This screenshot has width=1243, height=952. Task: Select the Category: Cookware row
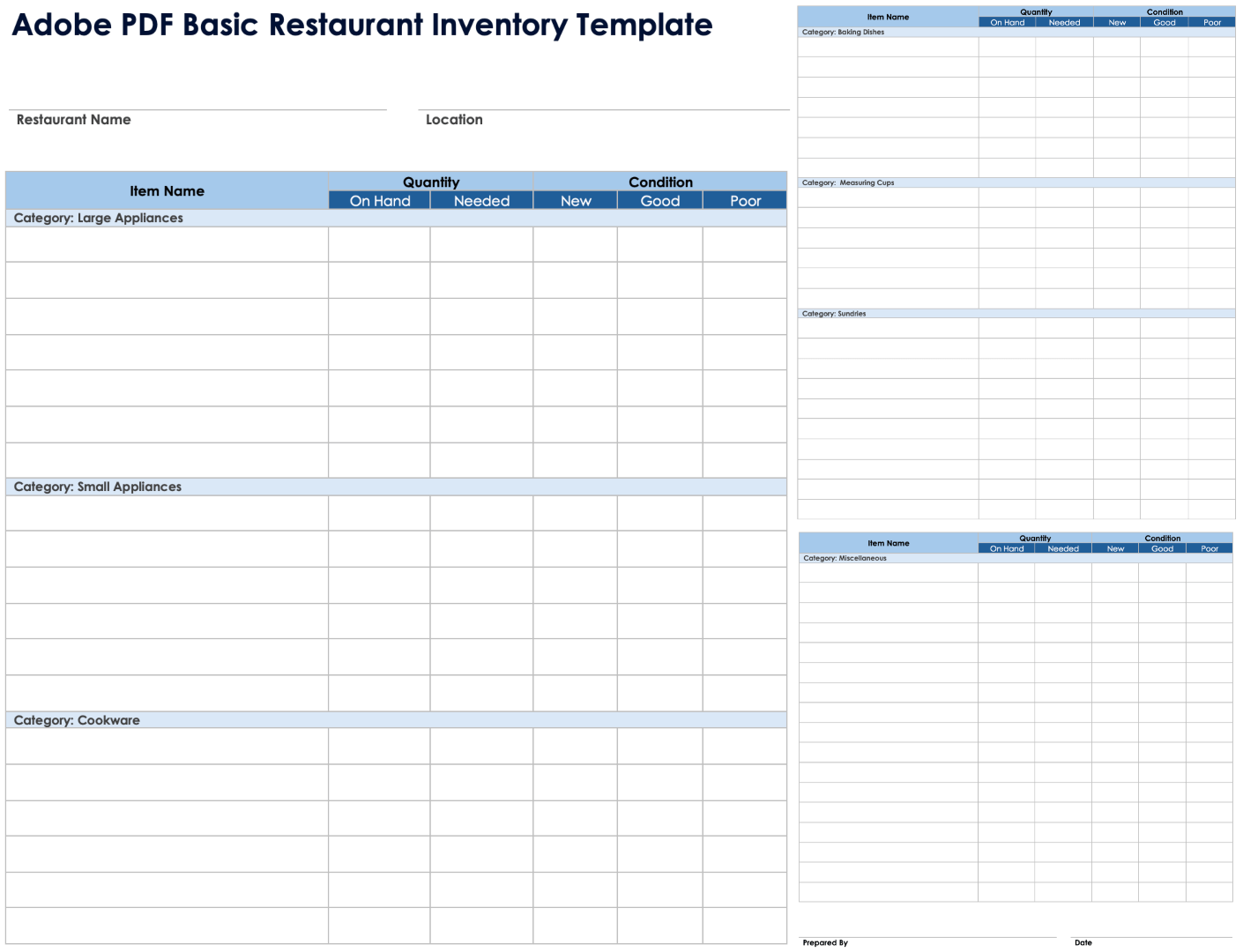click(x=396, y=720)
